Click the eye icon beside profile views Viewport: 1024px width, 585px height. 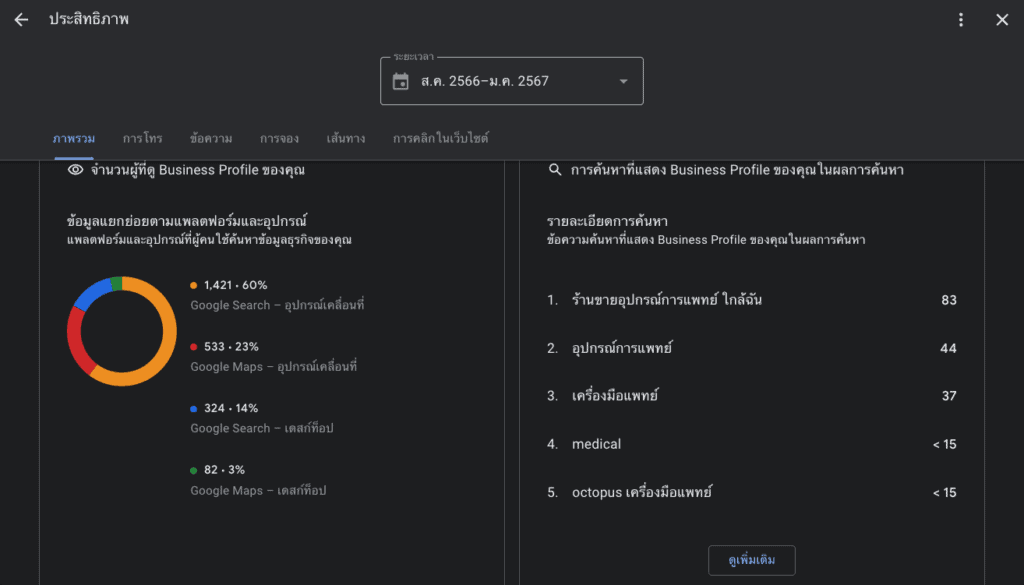[75, 171]
